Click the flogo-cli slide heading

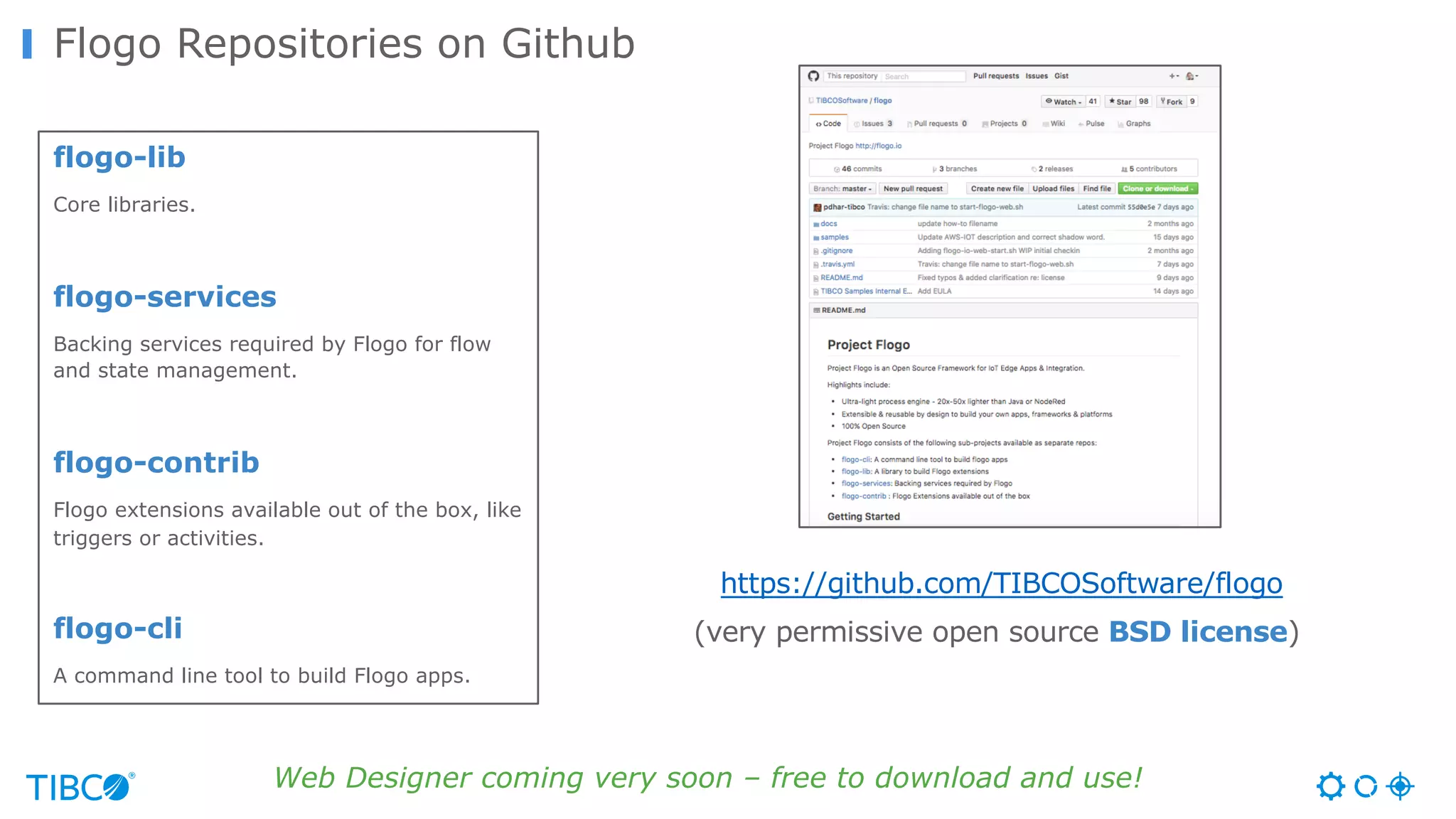[118, 628]
